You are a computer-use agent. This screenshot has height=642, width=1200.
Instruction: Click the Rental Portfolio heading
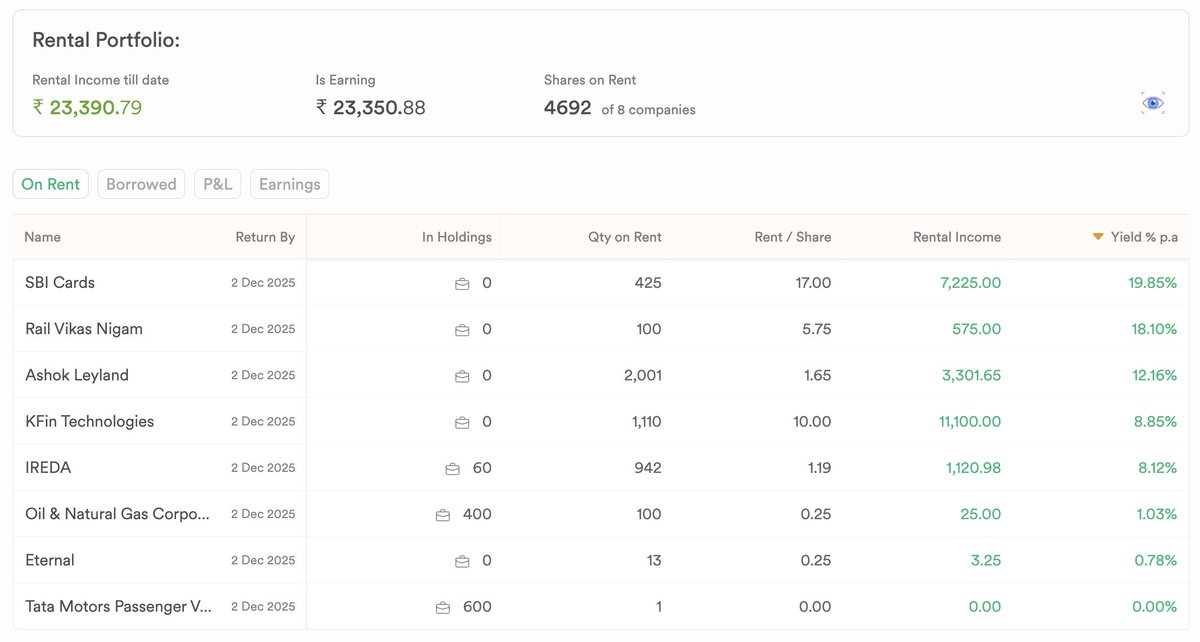point(106,40)
